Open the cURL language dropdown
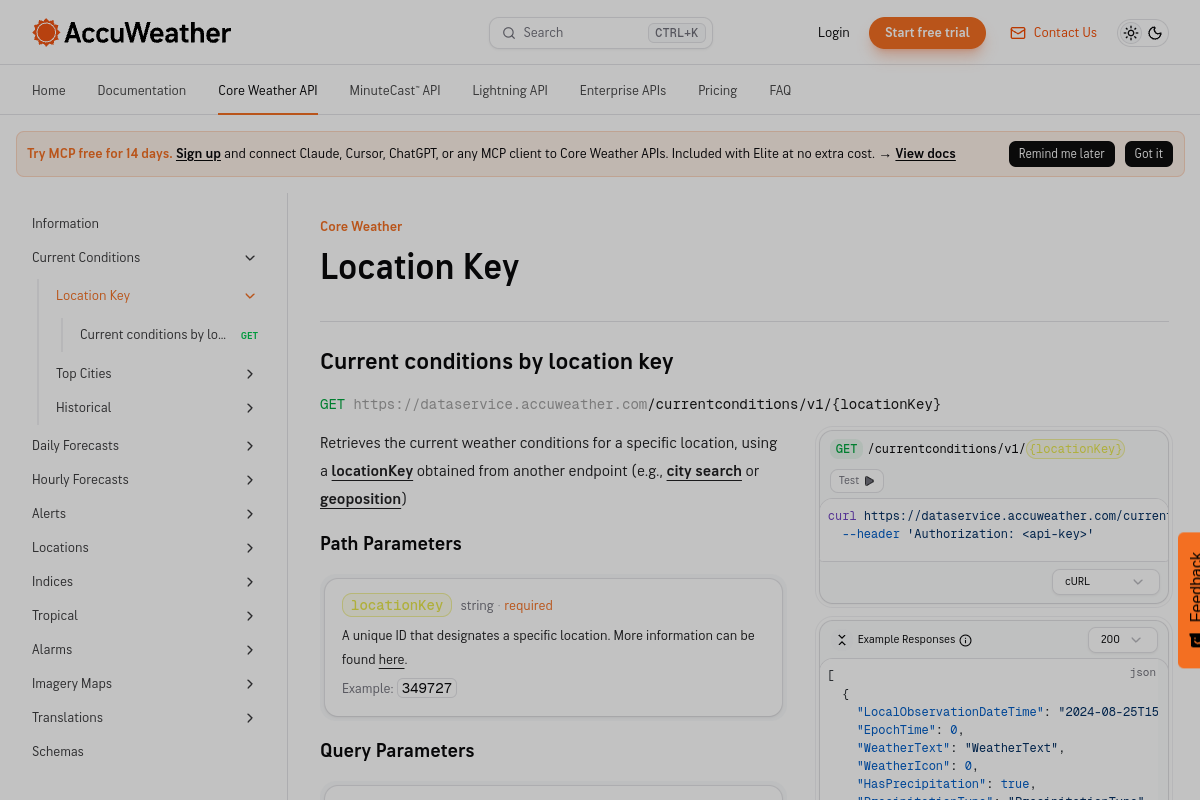Viewport: 1200px width, 800px height. coord(1106,582)
